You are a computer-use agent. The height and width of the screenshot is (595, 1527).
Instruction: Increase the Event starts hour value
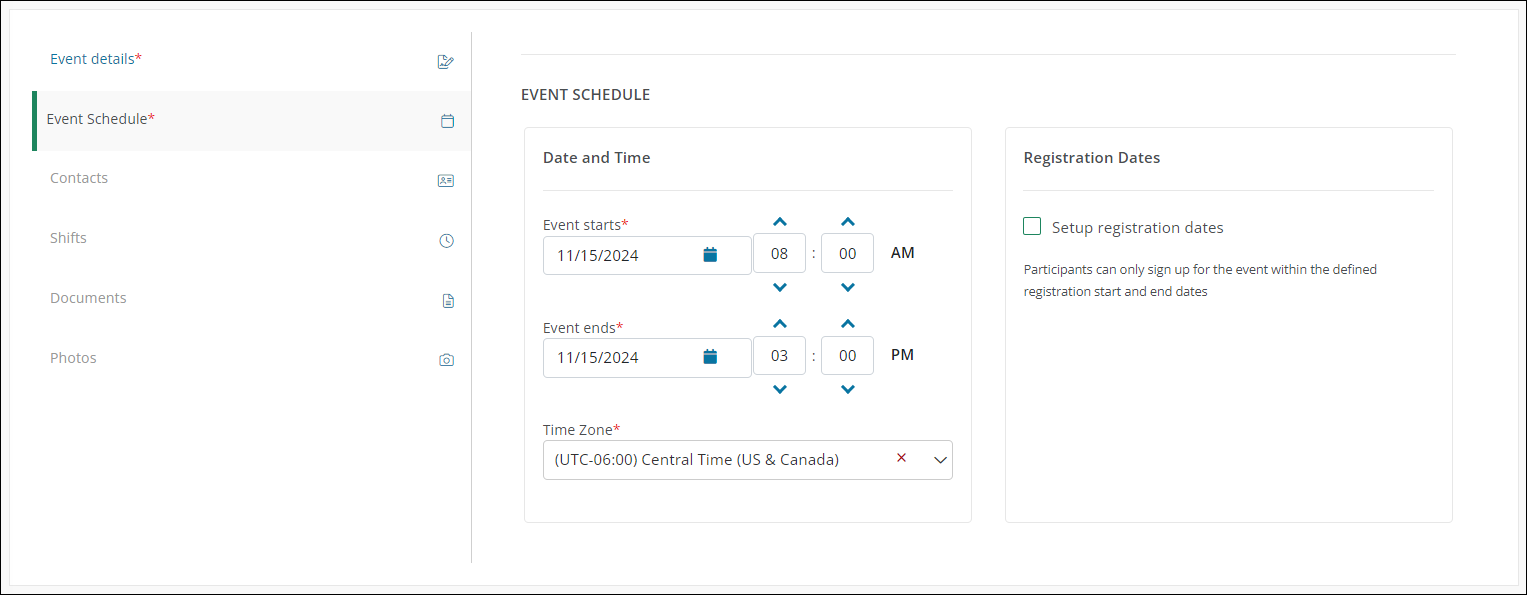coord(780,222)
